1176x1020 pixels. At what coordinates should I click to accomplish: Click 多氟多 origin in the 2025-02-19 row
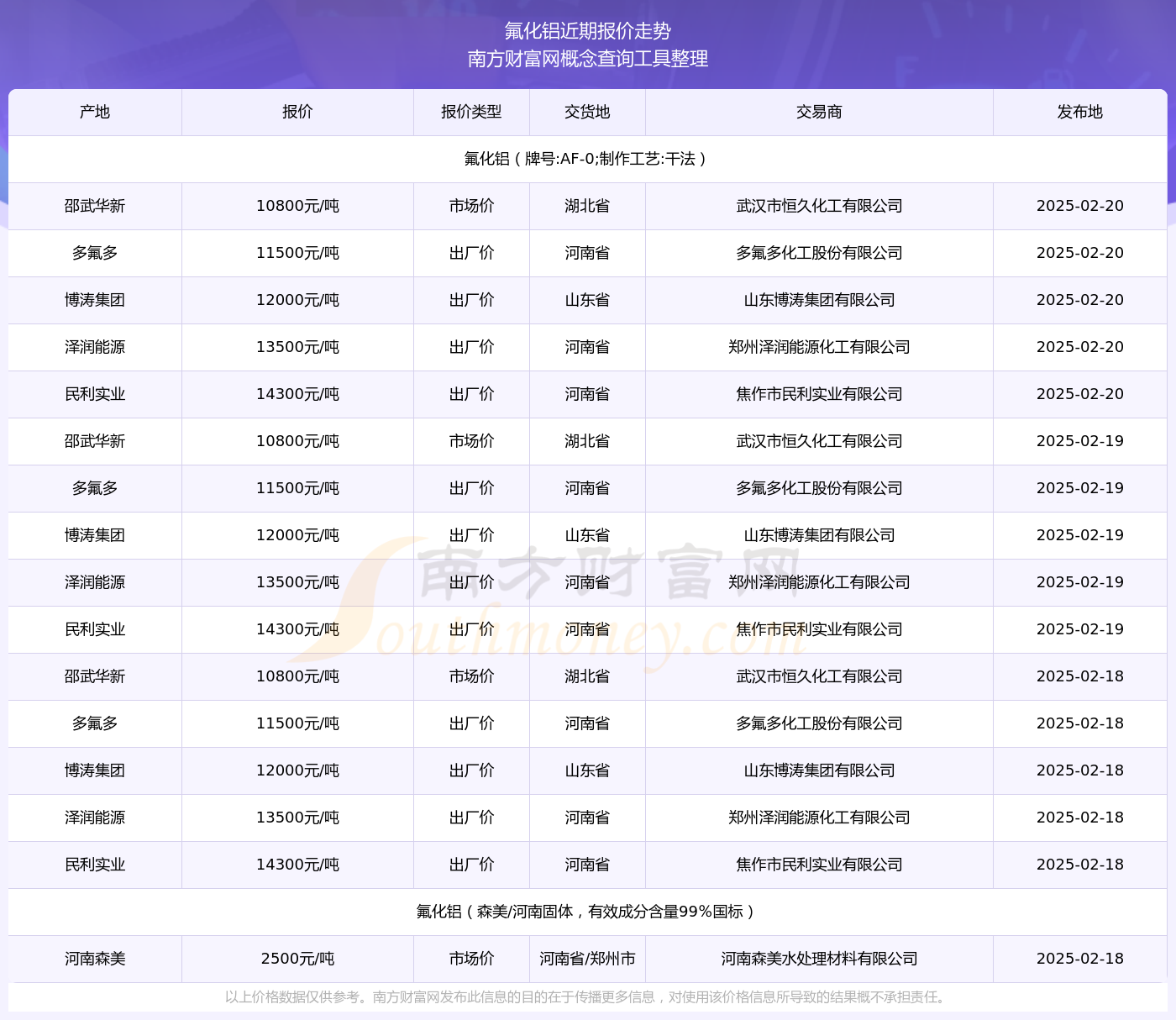coord(95,488)
